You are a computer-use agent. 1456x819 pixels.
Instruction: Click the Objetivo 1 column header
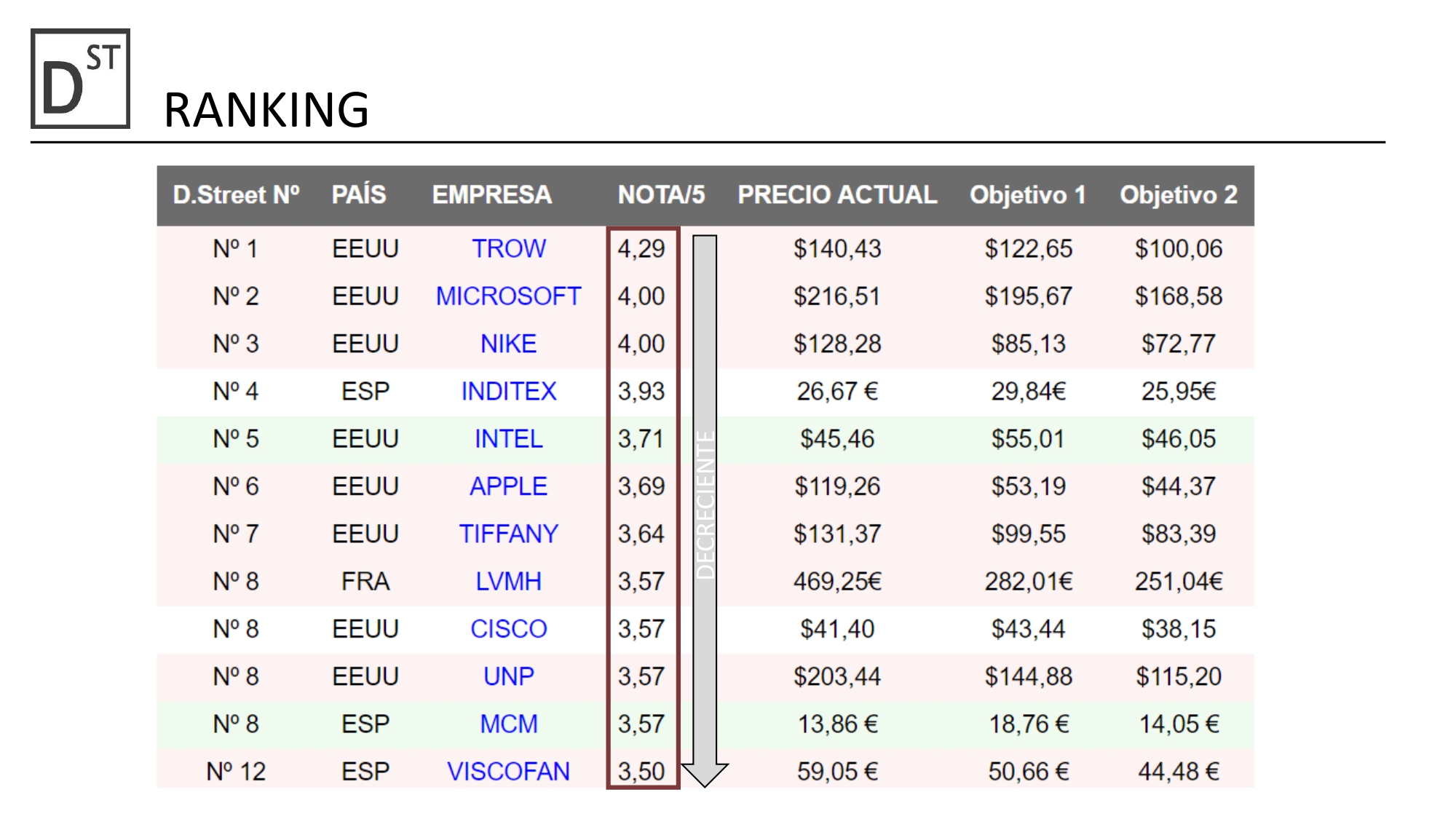1027,195
